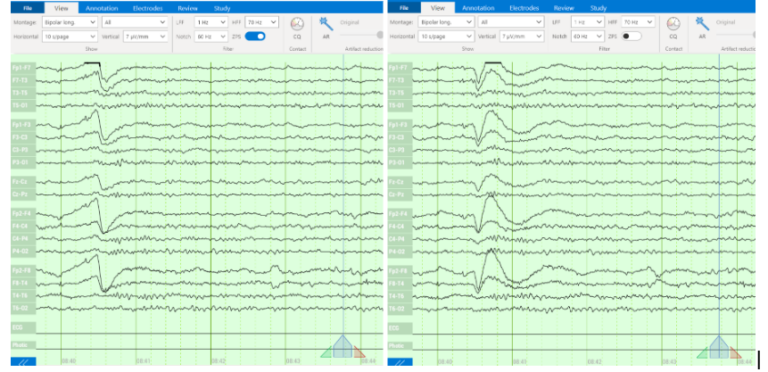Open Contact Quality gauge icon in left window
Viewport: 768px width, 372px height.
297,24
